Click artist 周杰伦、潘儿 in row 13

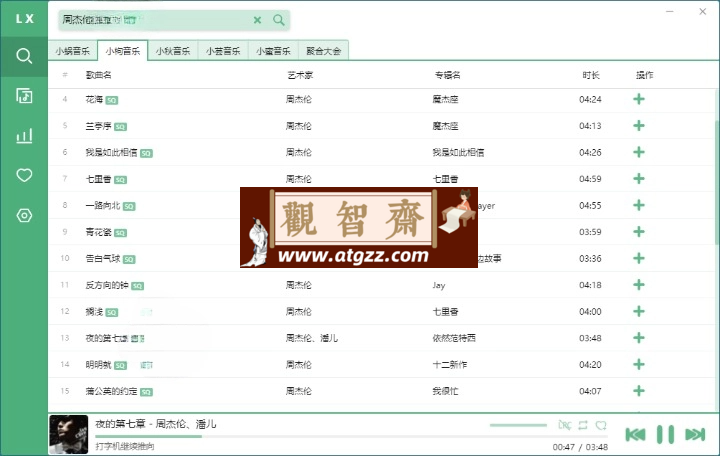pos(312,338)
